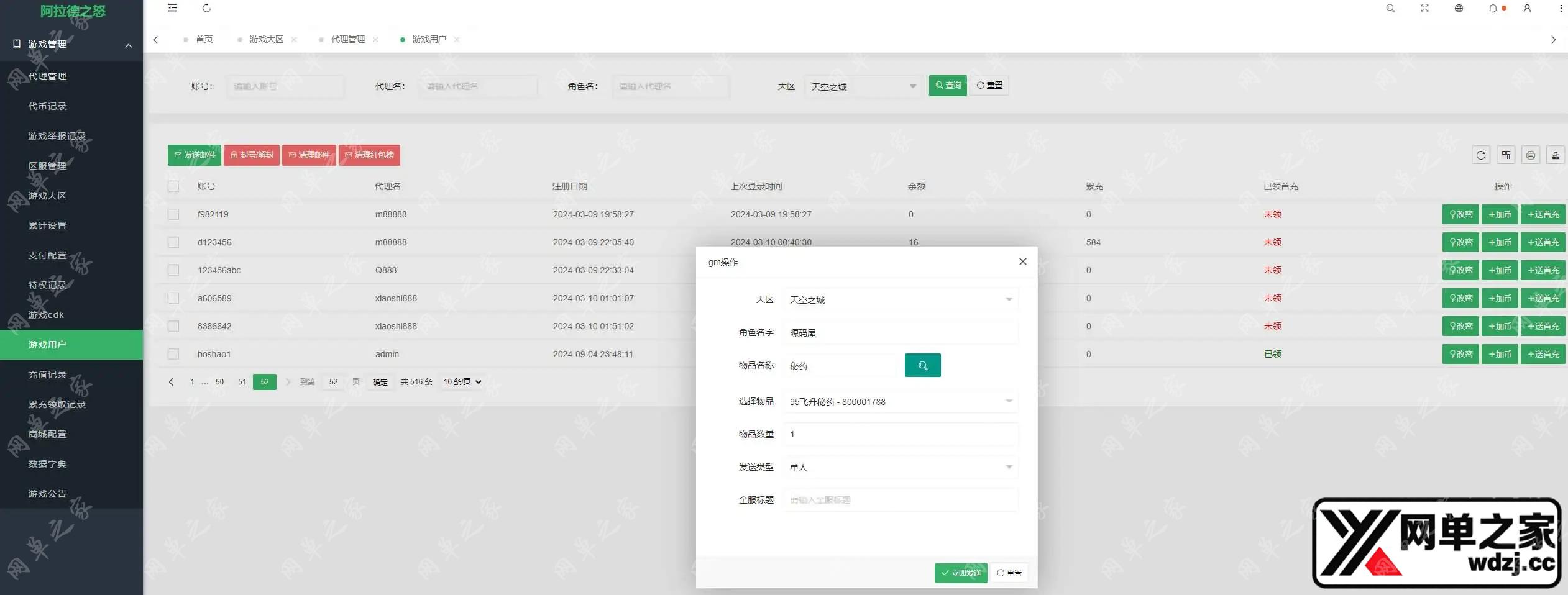
Task: Open the 发送类型 dropdown showing 单人
Action: (901, 467)
